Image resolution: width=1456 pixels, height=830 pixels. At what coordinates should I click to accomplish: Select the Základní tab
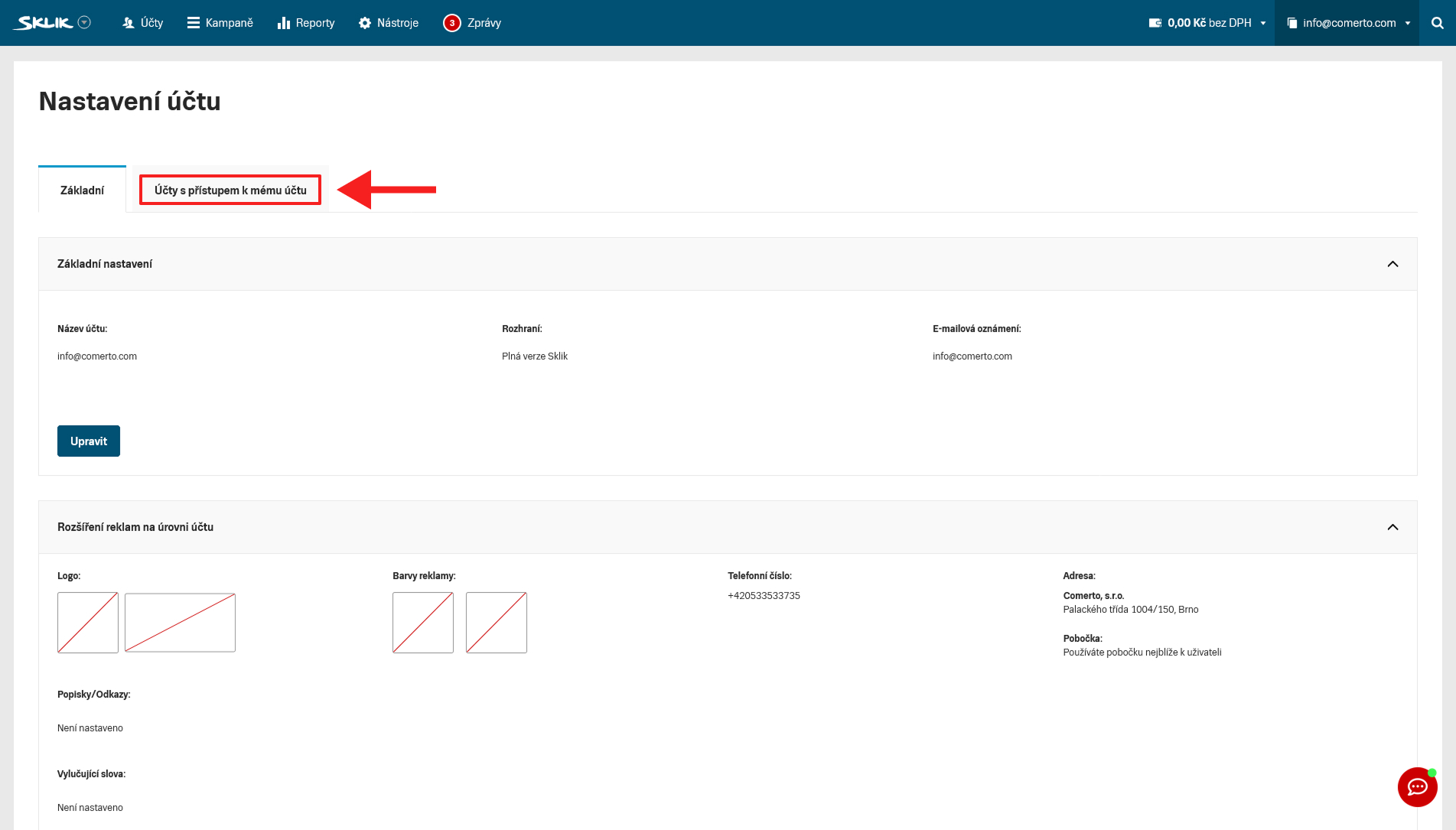(x=82, y=190)
